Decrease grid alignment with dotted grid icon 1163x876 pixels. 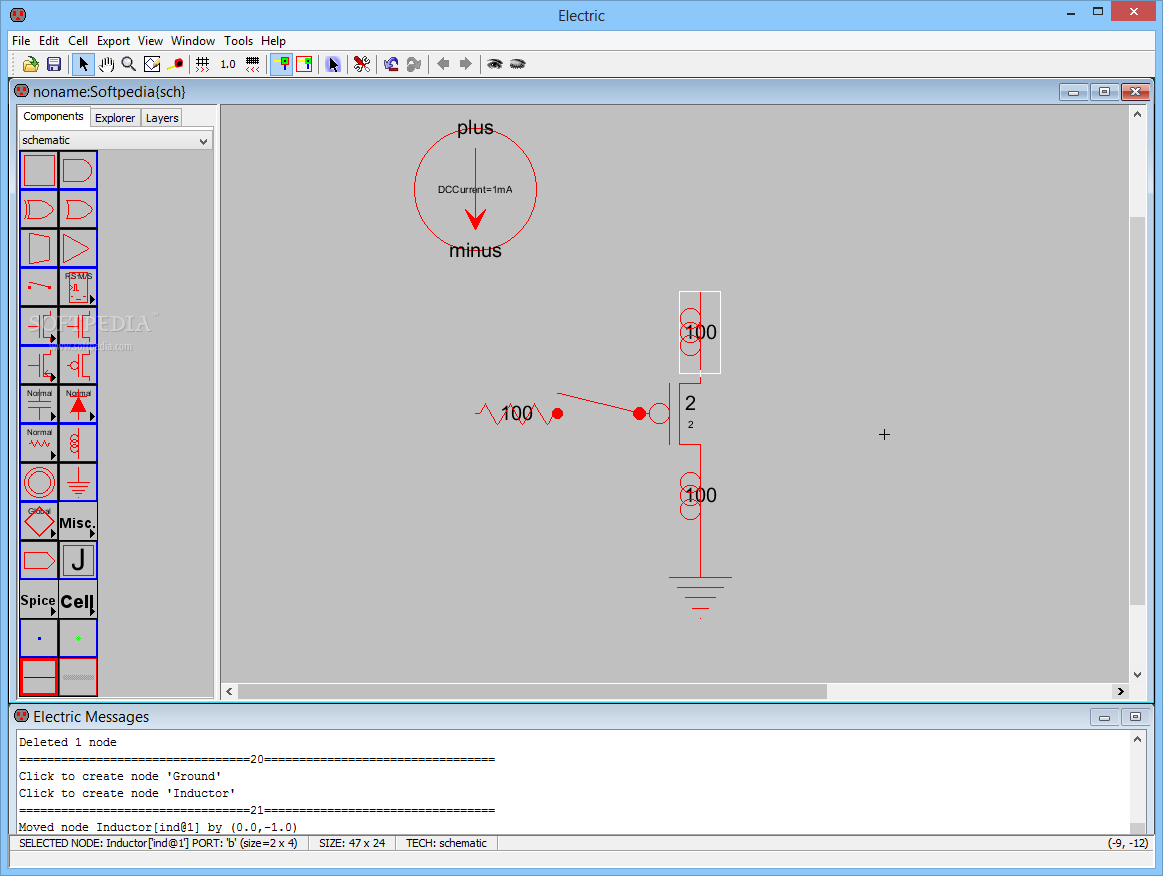tap(253, 65)
